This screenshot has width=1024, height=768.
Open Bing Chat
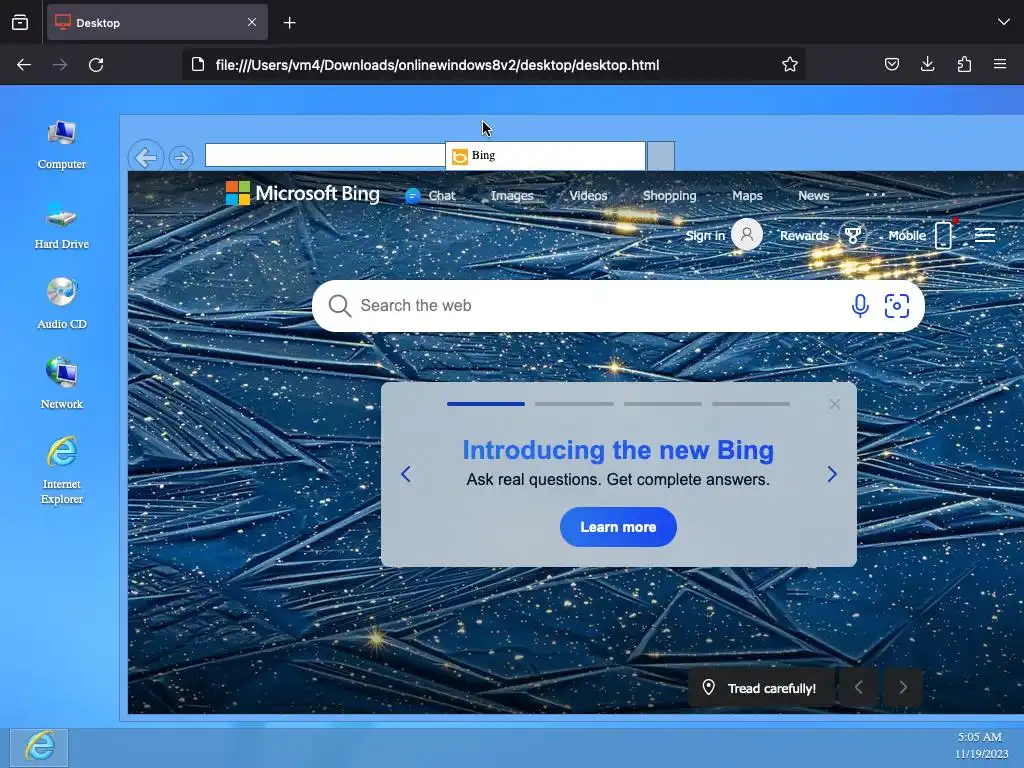pos(430,195)
